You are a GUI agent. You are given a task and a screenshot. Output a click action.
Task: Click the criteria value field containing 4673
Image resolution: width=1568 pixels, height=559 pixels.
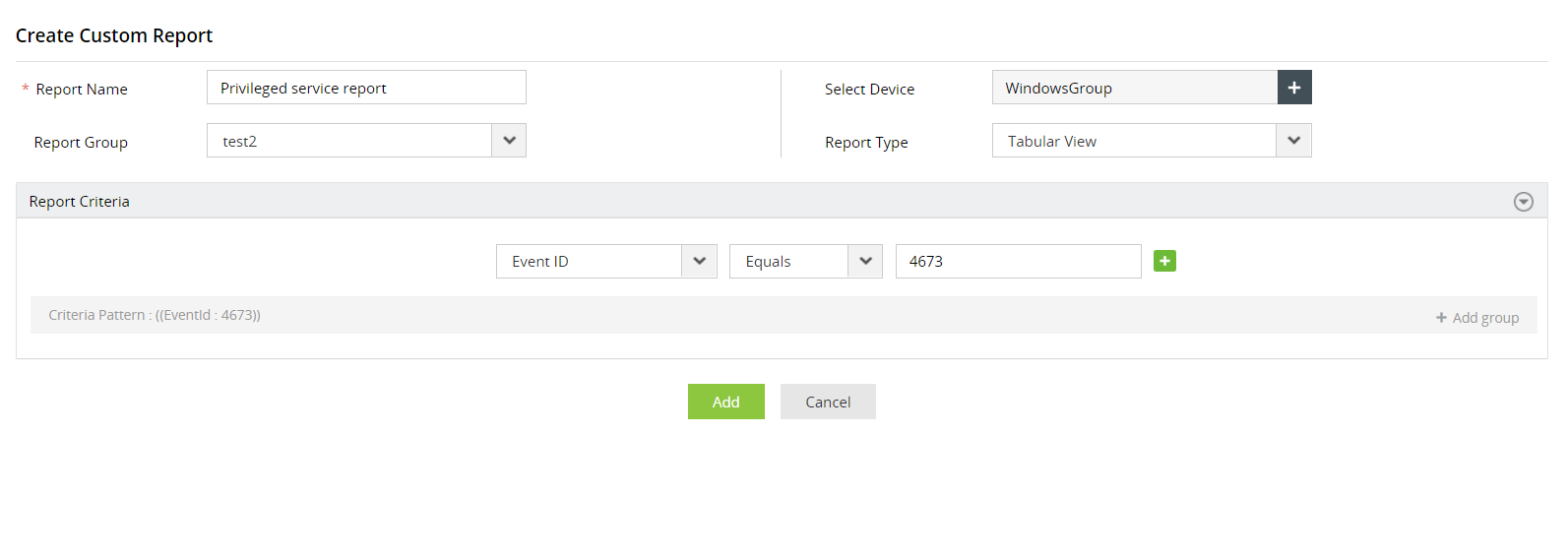point(1018,262)
